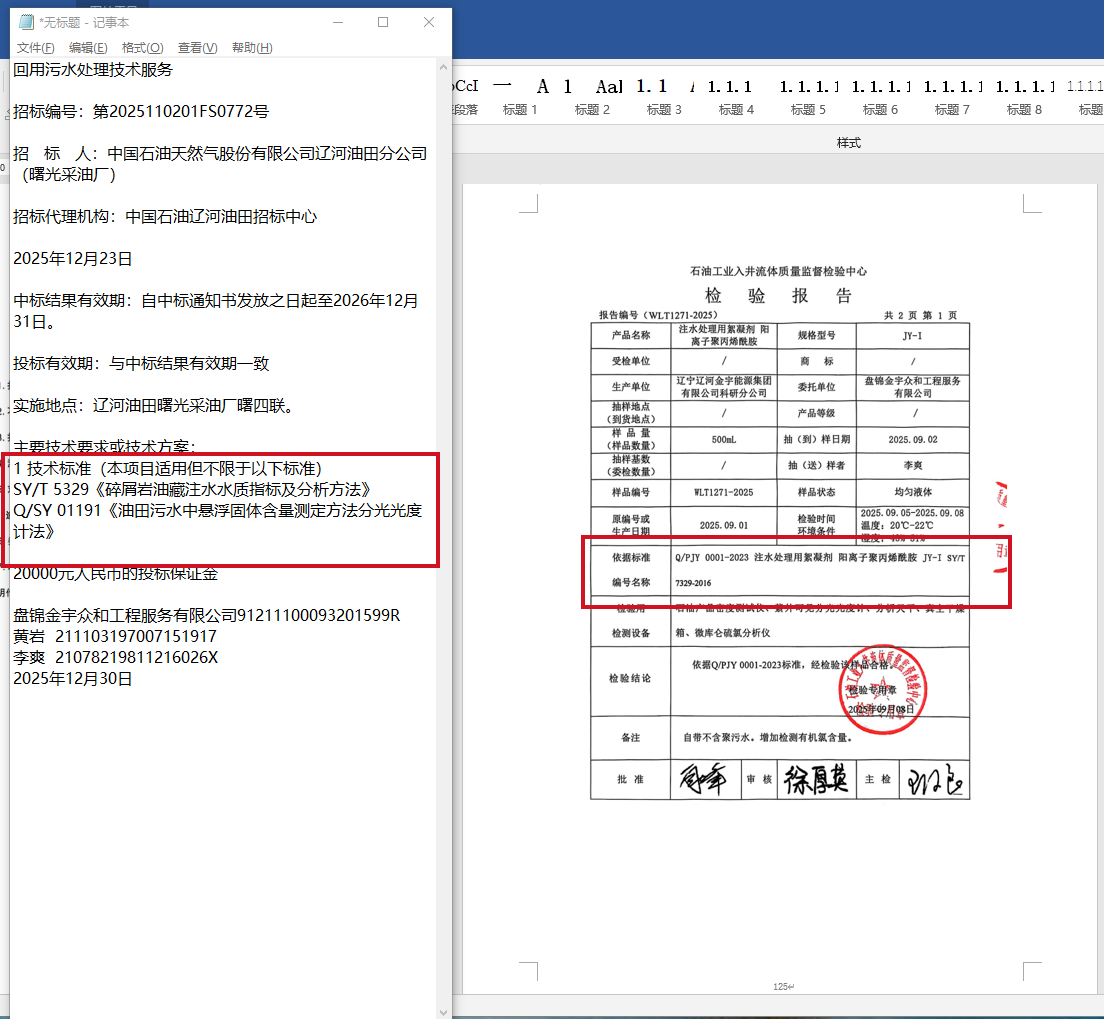
Task: Click the sample number cell WLT1271-2025
Action: [x=724, y=492]
